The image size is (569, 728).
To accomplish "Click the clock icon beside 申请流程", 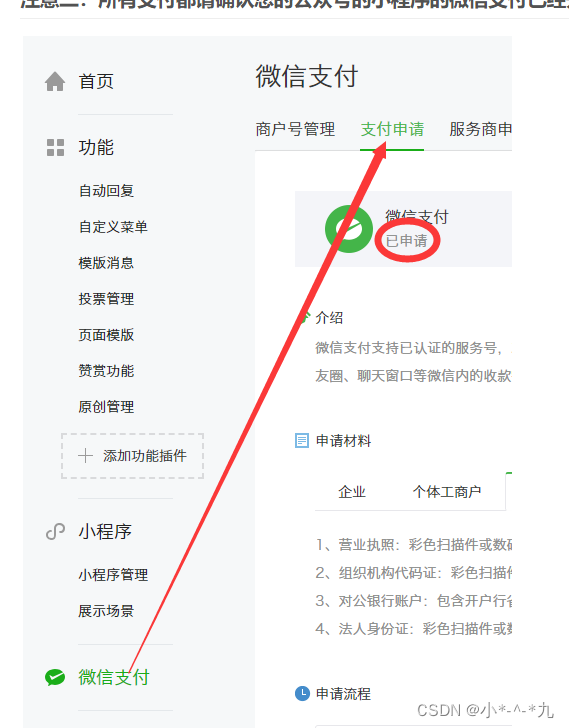I will (302, 694).
